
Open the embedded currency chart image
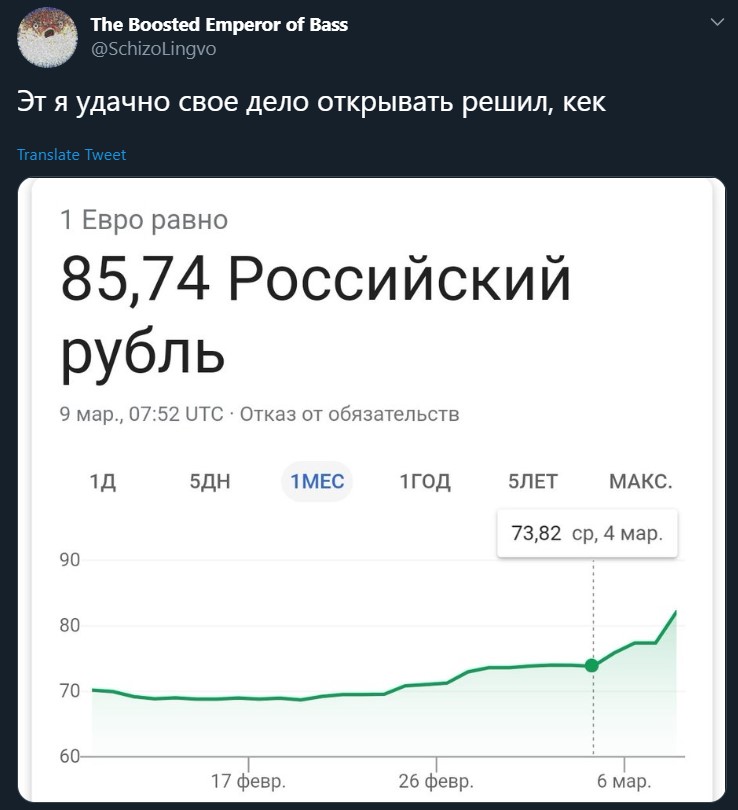pos(371,490)
